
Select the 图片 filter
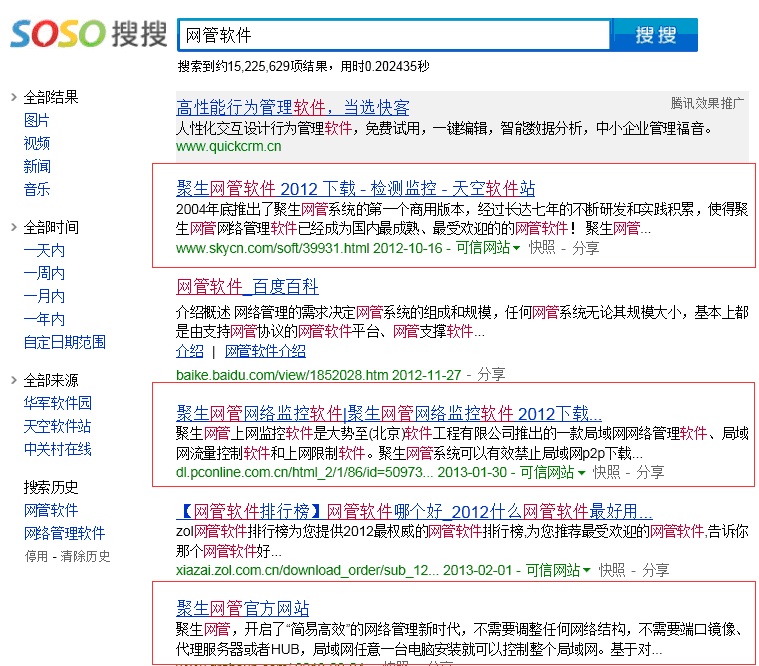[x=37, y=120]
